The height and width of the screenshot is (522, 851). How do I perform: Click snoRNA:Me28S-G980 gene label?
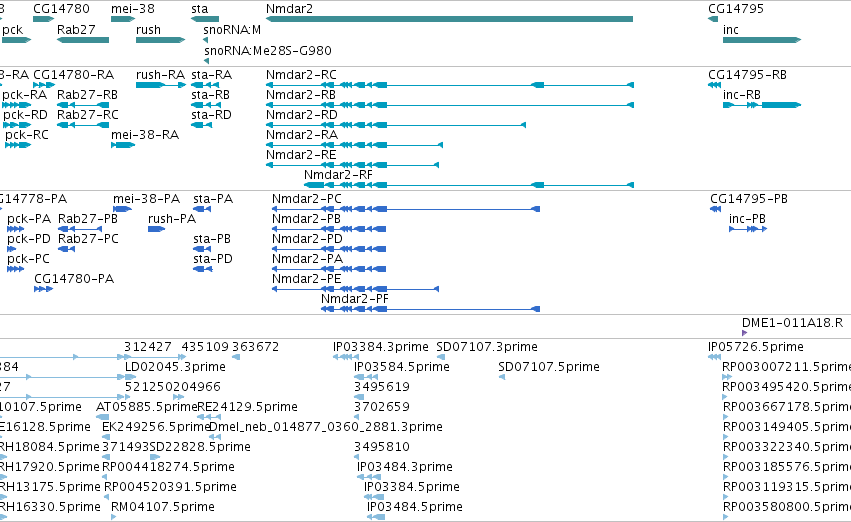click(x=268, y=50)
